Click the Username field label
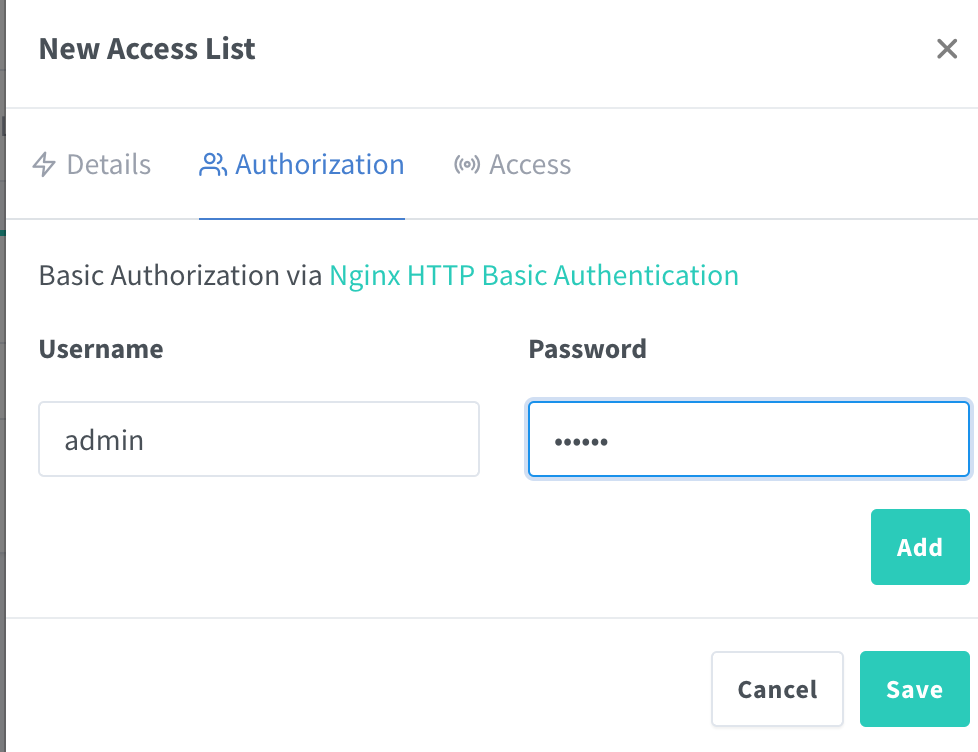 click(x=101, y=349)
